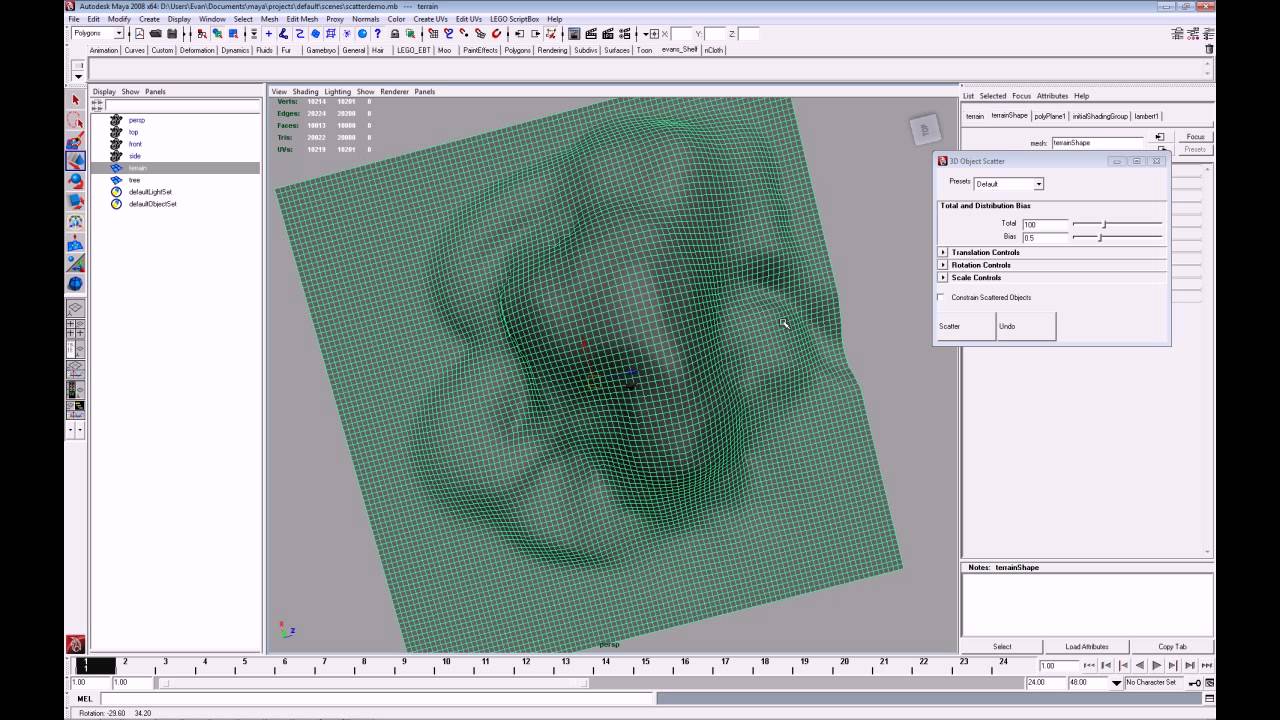Click the Copy Tab button
The image size is (1280, 720).
(1172, 646)
